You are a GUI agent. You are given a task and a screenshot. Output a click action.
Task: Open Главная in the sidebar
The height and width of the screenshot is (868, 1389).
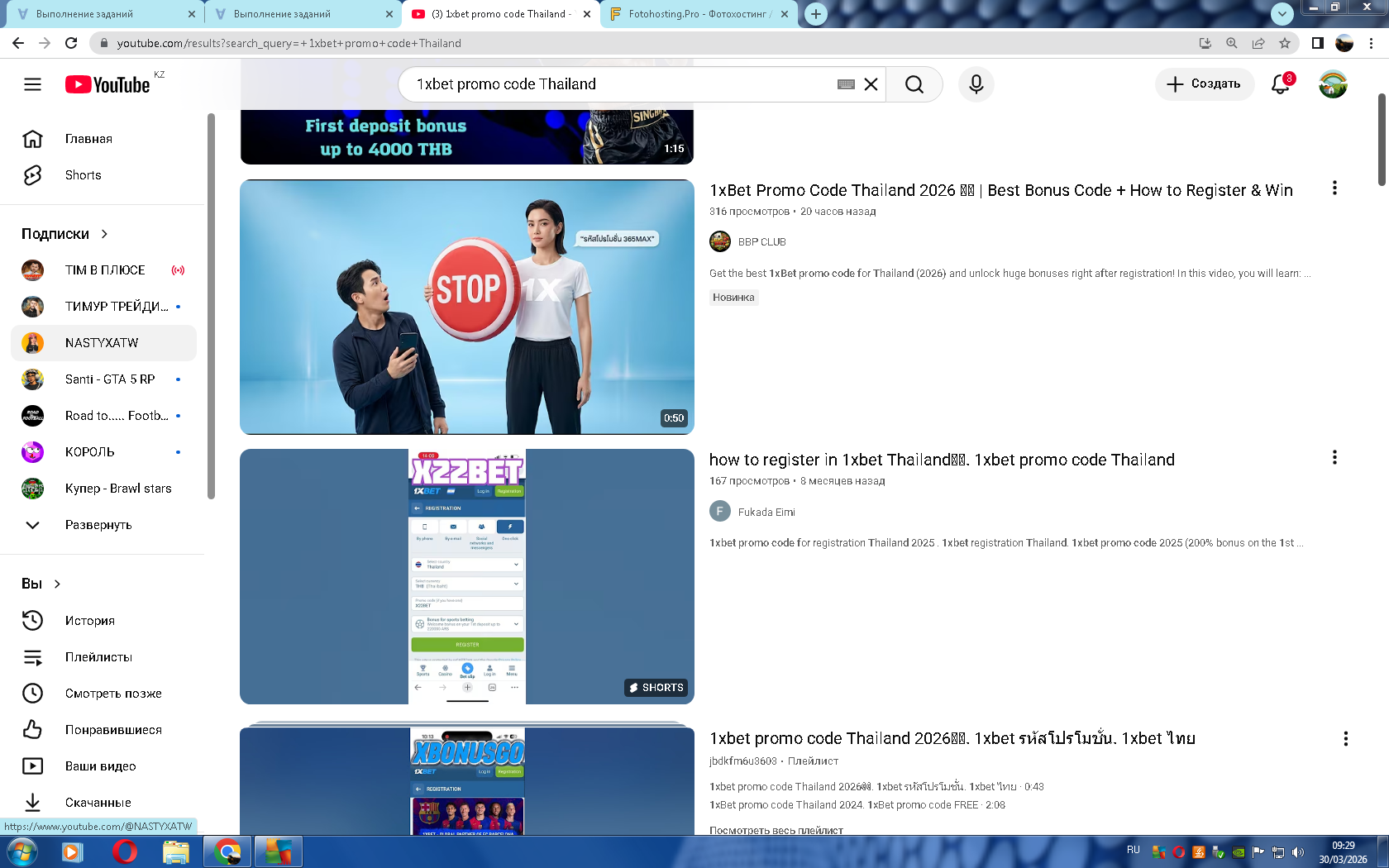click(x=104, y=139)
